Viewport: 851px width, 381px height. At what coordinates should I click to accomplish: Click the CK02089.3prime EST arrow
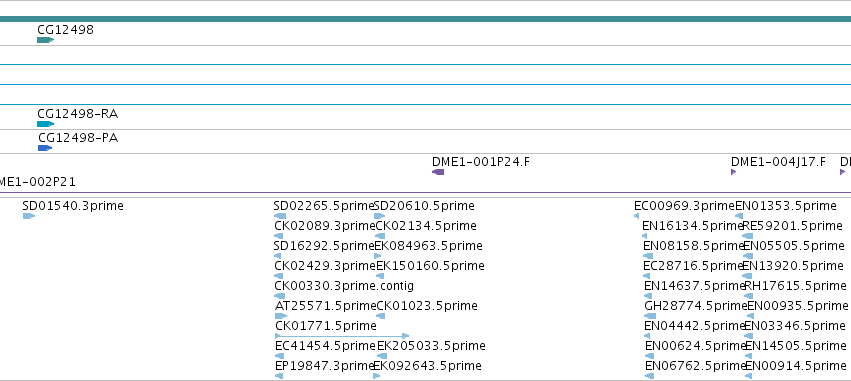279,236
